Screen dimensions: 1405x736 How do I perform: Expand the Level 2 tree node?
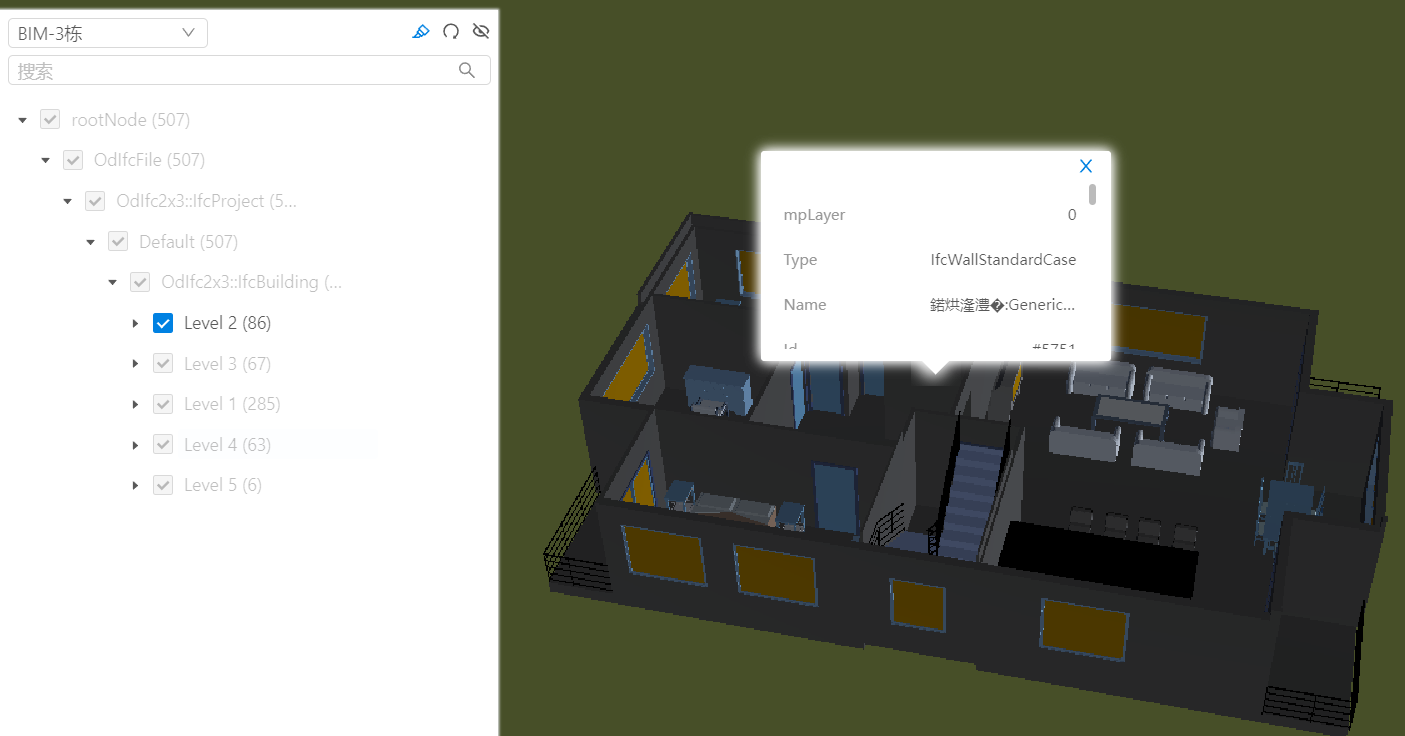click(x=136, y=323)
